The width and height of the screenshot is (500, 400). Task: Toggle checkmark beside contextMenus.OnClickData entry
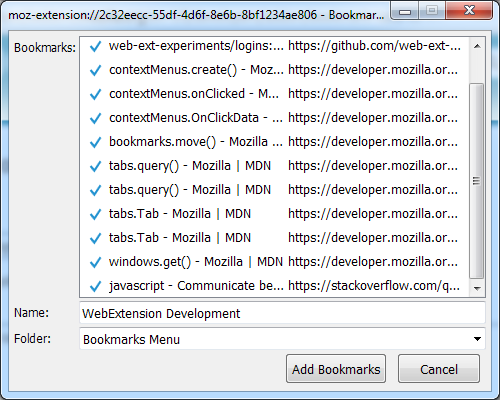(x=95, y=118)
